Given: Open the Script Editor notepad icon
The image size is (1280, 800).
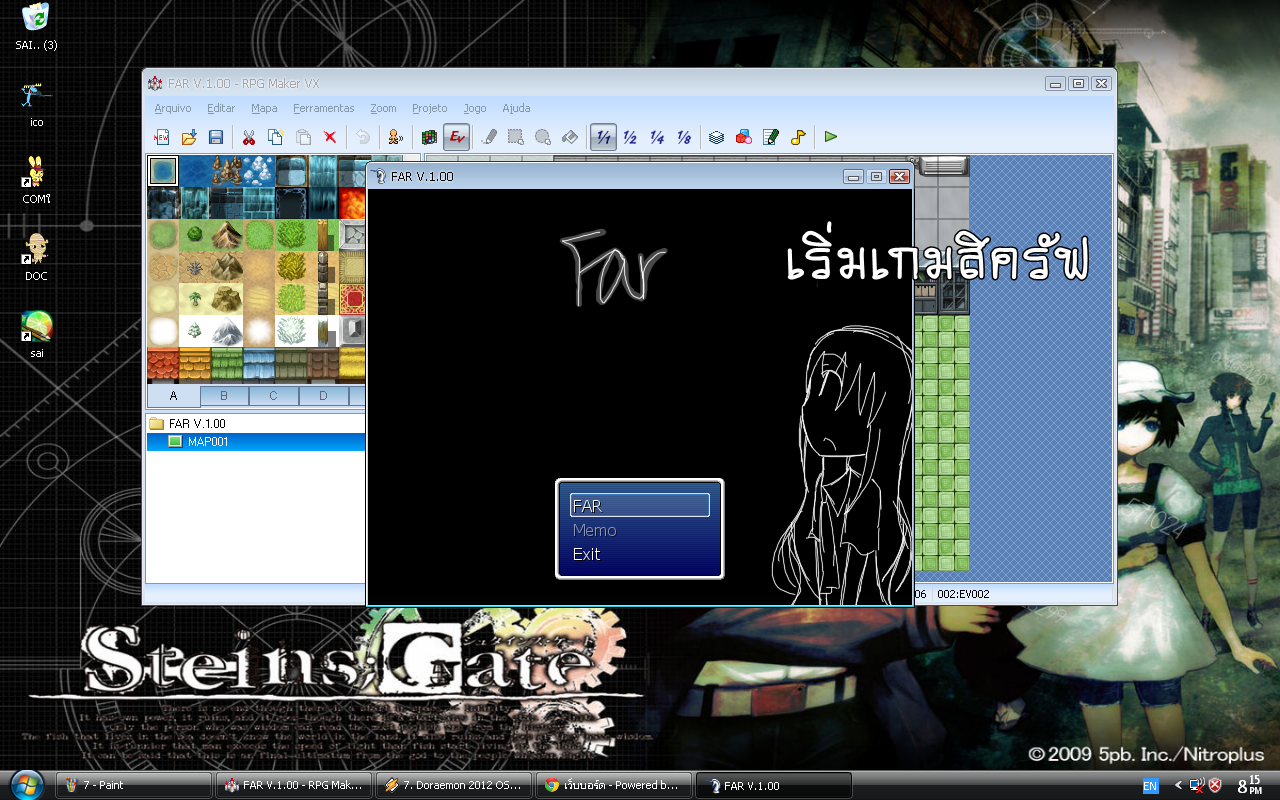Looking at the screenshot, I should 771,137.
